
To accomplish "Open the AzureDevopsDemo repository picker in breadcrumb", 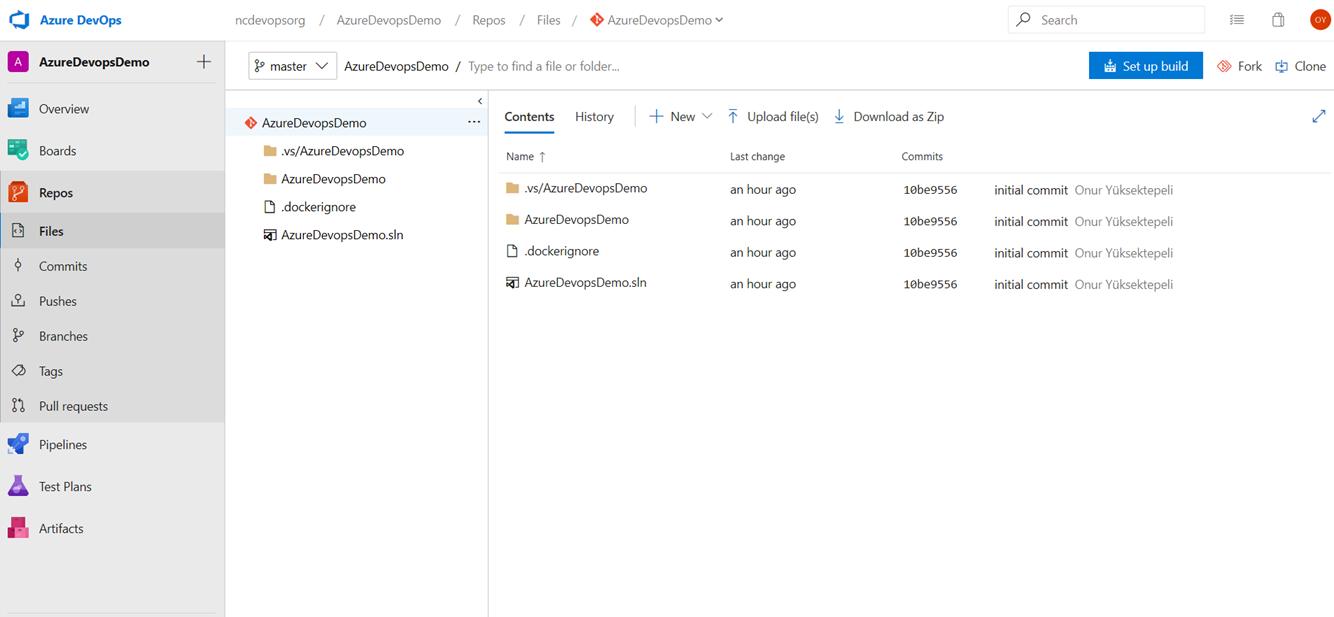I will click(x=657, y=20).
